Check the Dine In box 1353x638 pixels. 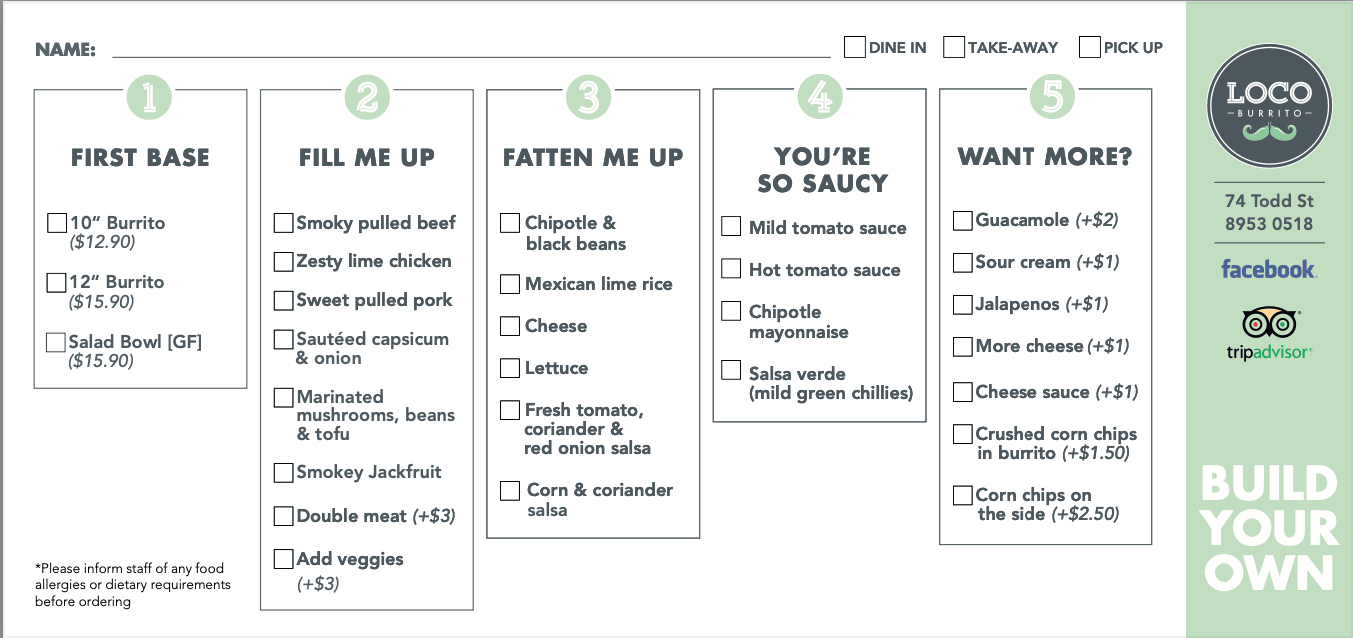click(855, 47)
